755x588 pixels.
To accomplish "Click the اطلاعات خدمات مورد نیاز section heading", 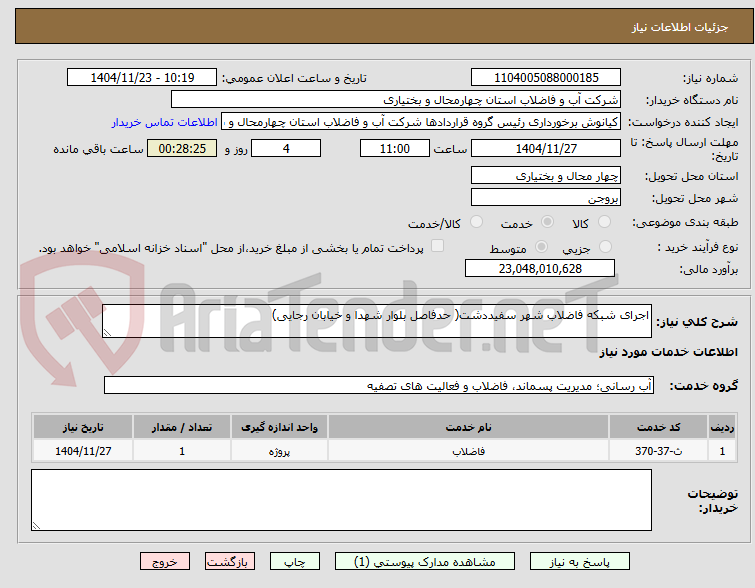I will [668, 352].
